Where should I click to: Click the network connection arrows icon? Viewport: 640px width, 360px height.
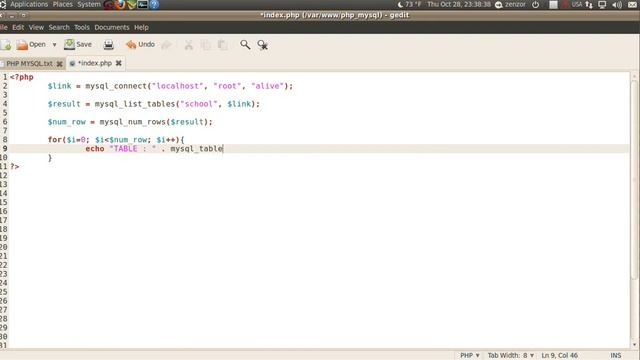click(x=589, y=4)
